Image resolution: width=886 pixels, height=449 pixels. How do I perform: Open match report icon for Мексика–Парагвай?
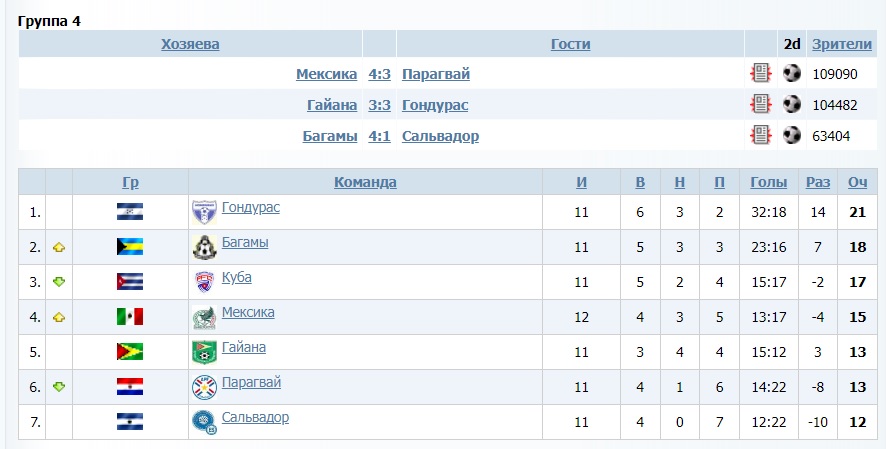point(761,74)
